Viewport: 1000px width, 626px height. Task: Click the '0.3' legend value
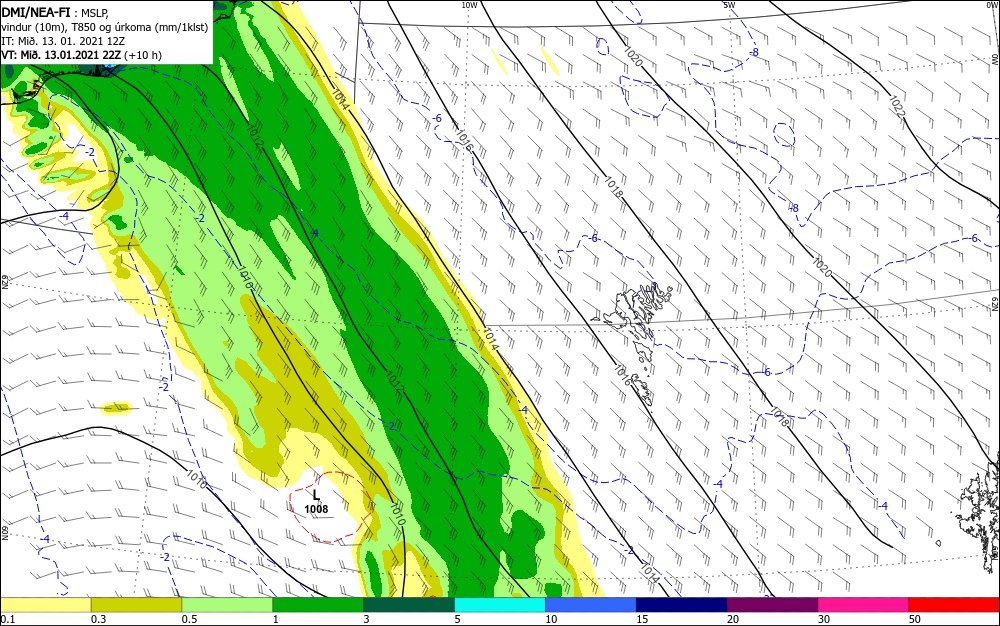[98, 619]
